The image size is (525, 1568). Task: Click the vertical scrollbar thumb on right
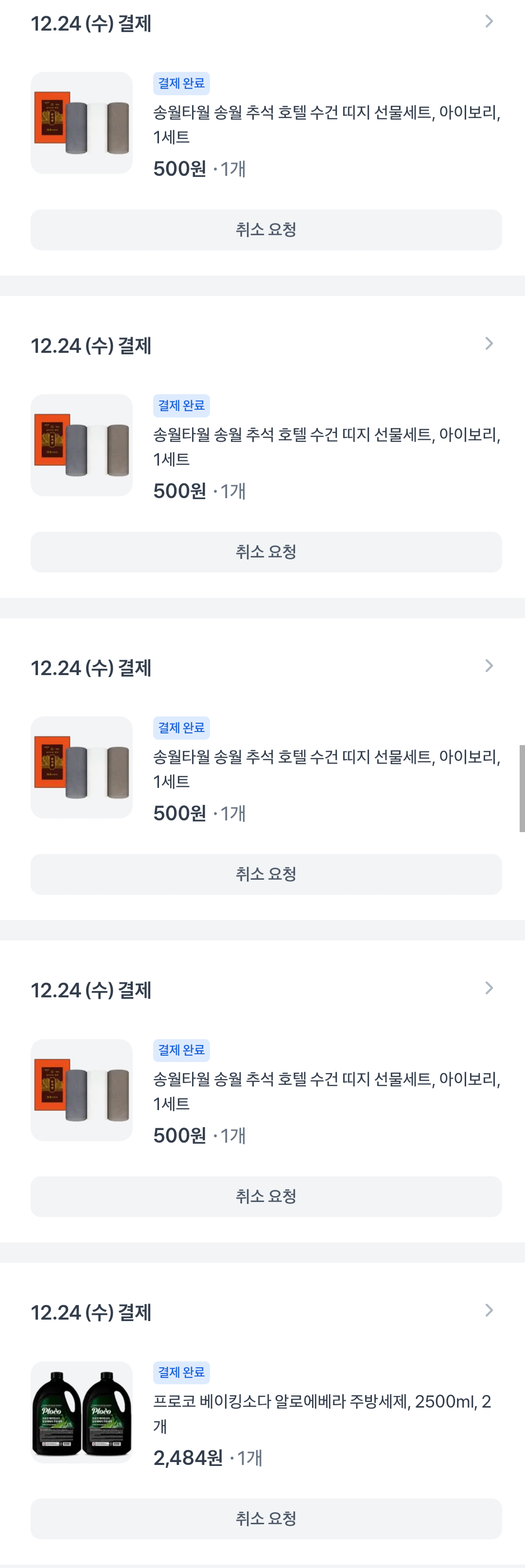coord(522,788)
